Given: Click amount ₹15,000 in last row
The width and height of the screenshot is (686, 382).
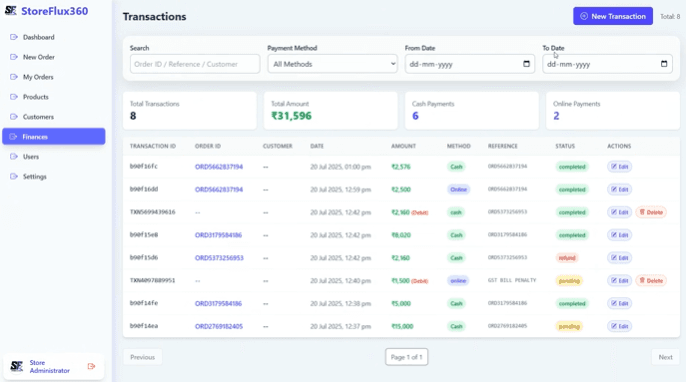Looking at the screenshot, I should click(x=402, y=326).
